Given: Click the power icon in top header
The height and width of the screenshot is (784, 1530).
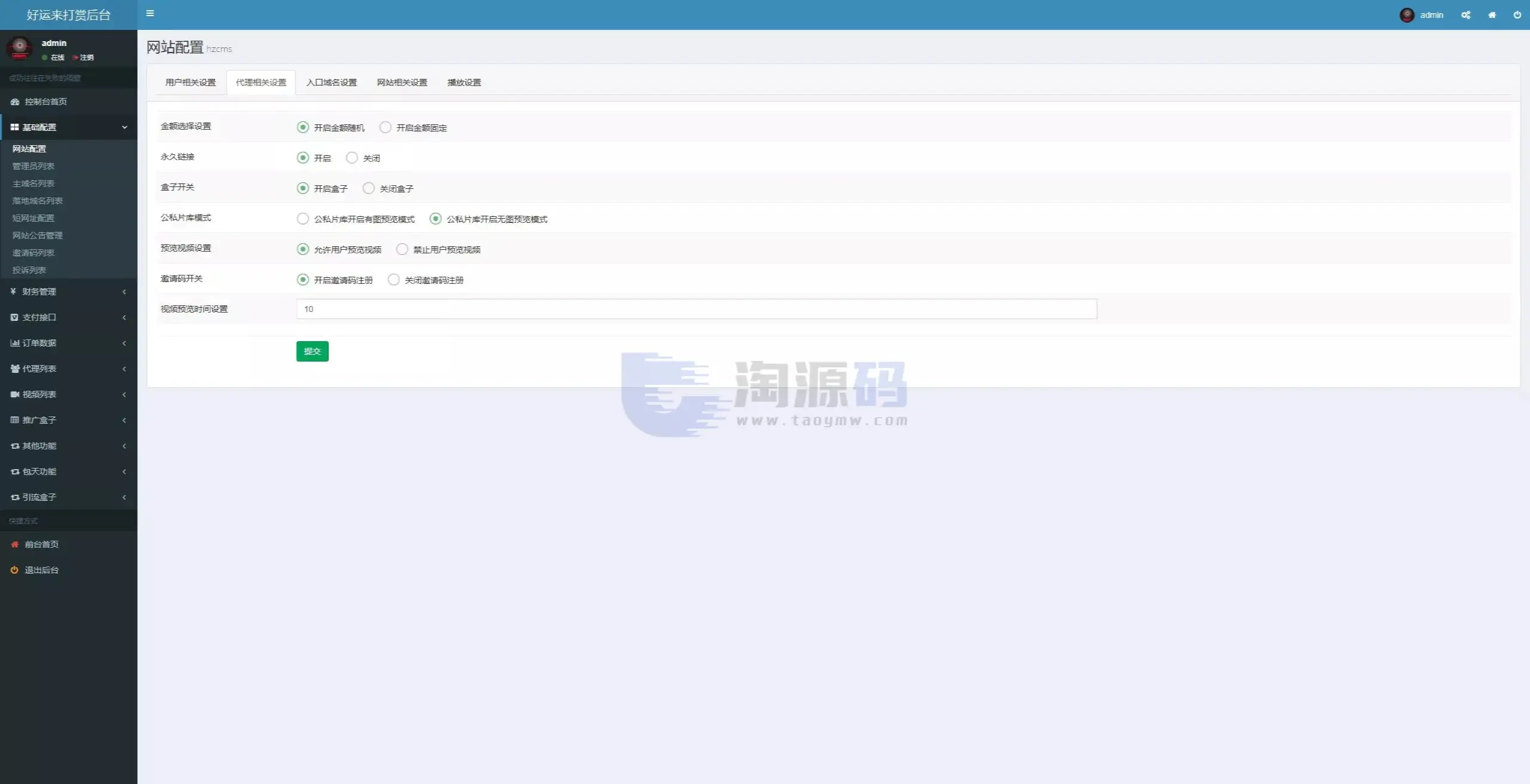Looking at the screenshot, I should (1517, 15).
